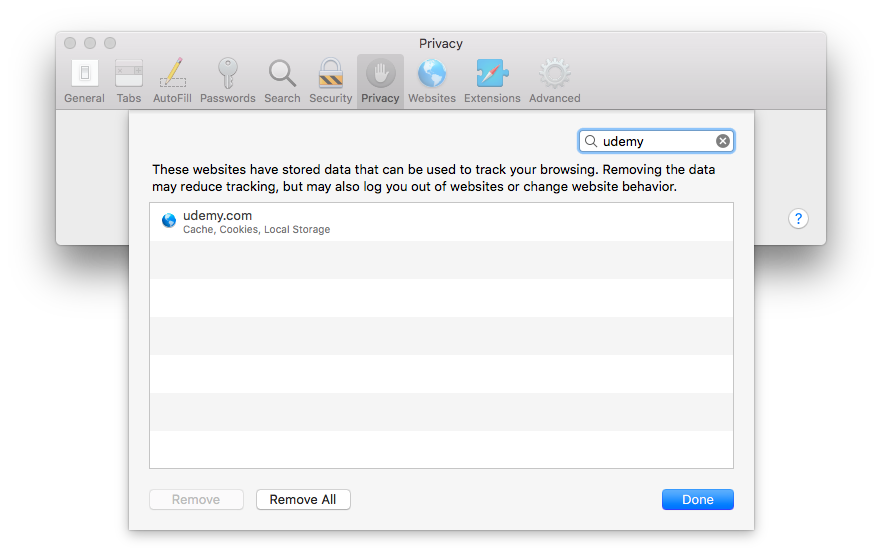Close the Privacy preferences window

click(x=70, y=43)
